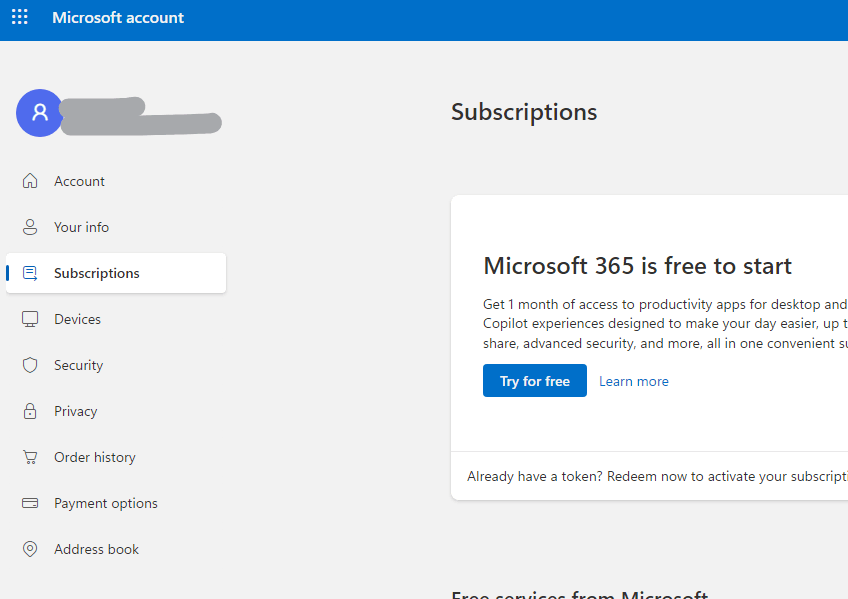Click the Payment options card icon
Image resolution: width=848 pixels, height=599 pixels.
(x=30, y=503)
